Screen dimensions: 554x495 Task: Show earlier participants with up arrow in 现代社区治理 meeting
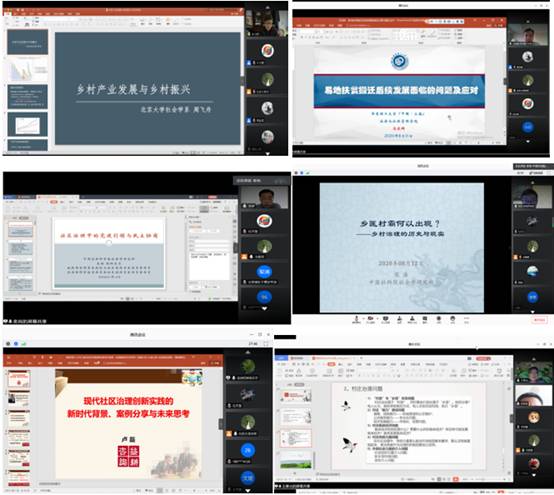248,352
